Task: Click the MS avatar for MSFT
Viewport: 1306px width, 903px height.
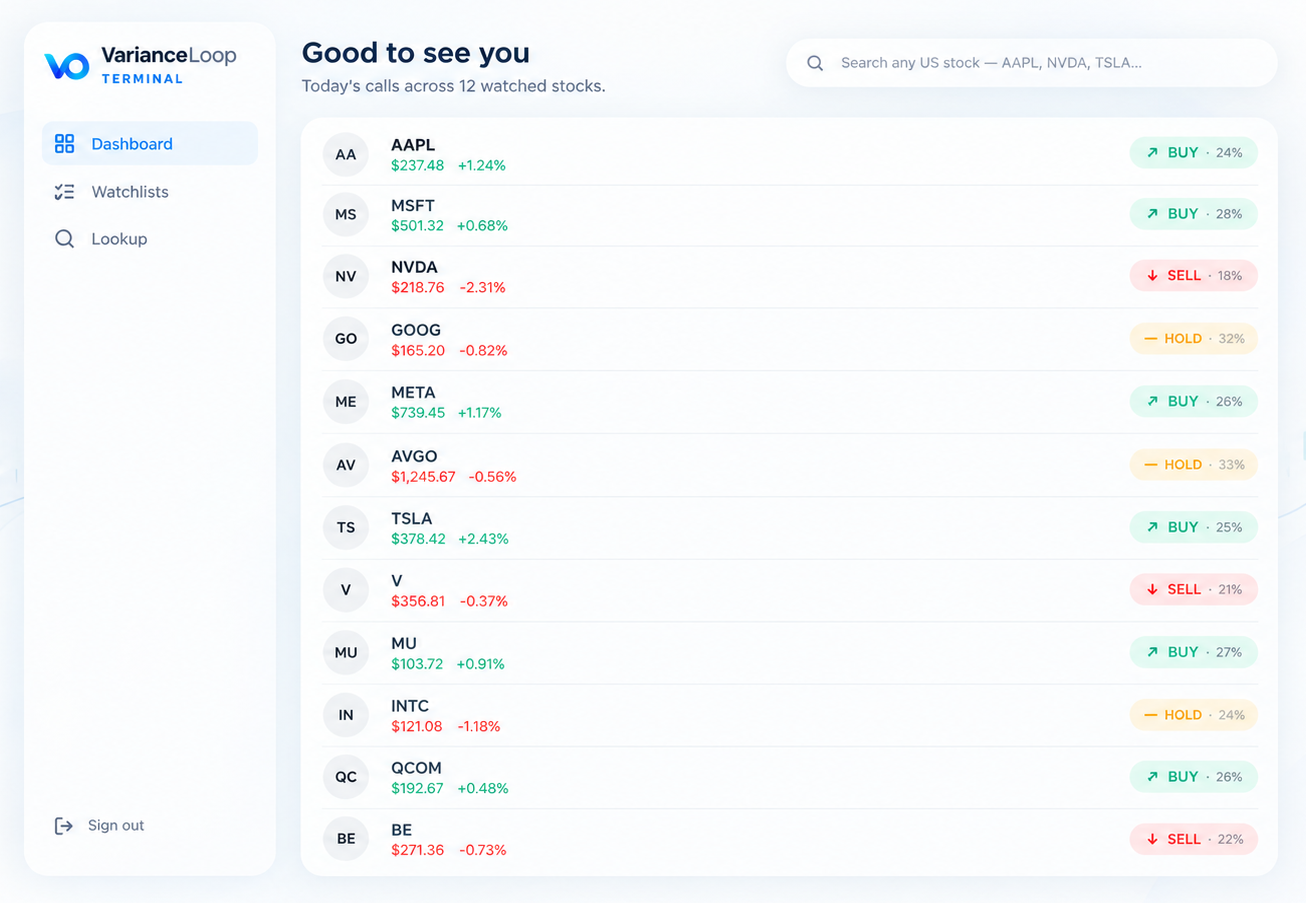Action: click(x=346, y=215)
